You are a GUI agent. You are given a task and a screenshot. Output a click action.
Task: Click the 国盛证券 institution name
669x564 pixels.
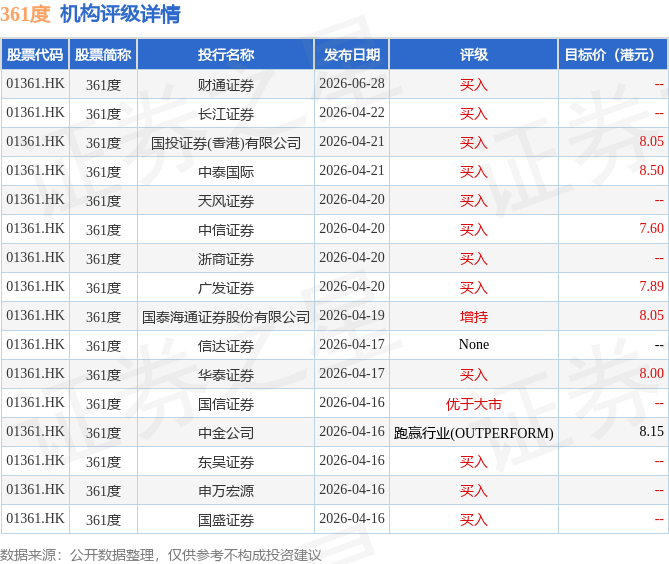pyautogui.click(x=226, y=520)
